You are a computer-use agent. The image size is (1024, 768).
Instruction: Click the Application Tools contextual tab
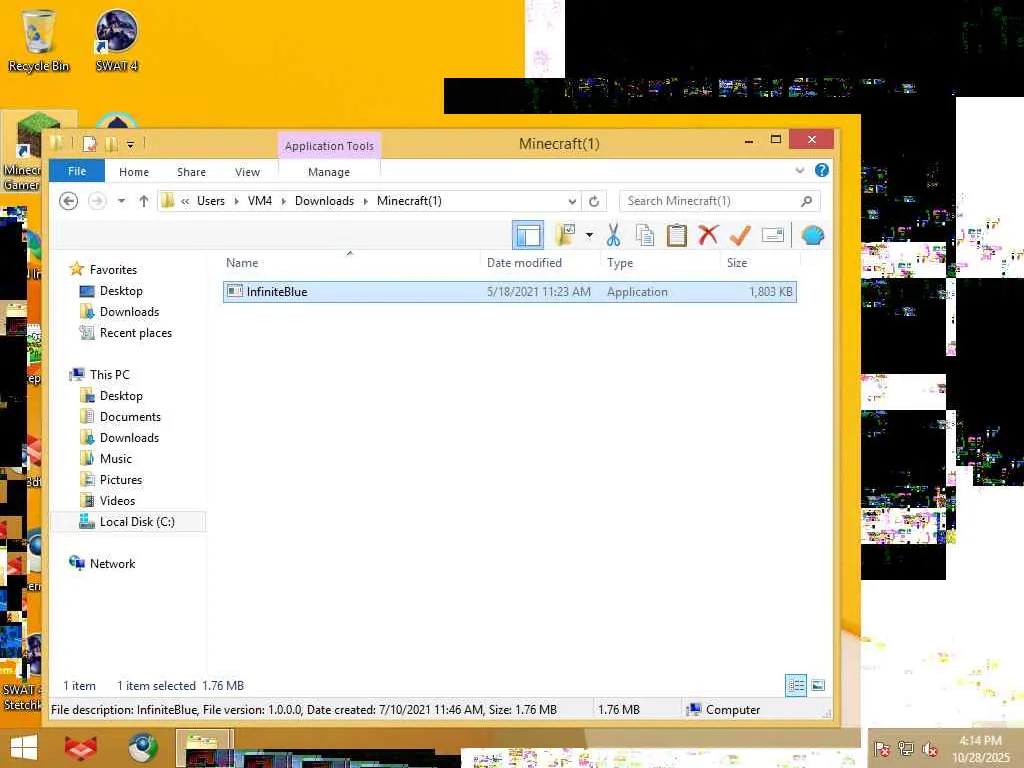tap(329, 146)
